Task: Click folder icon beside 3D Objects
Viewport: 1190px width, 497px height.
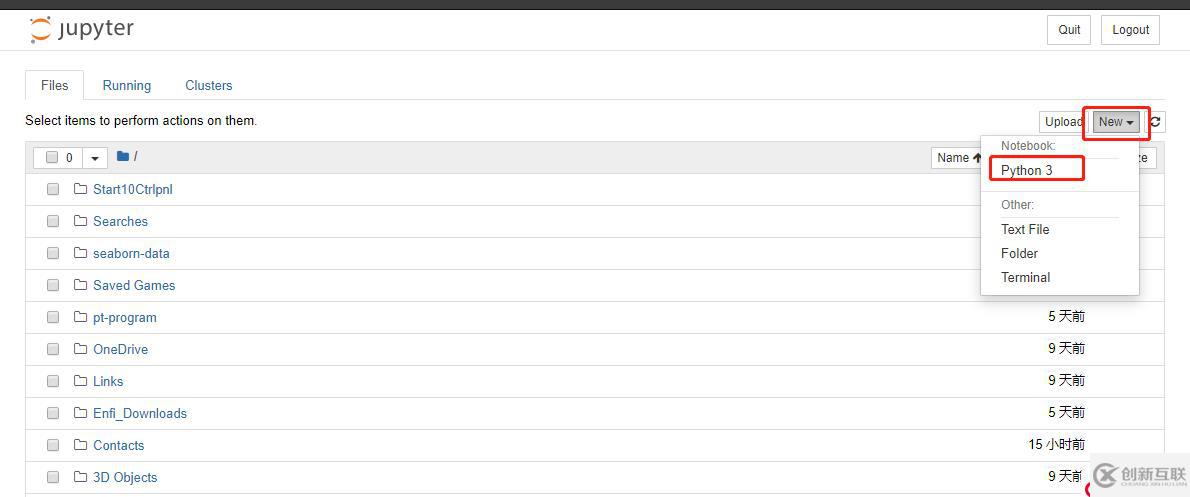Action: point(81,477)
